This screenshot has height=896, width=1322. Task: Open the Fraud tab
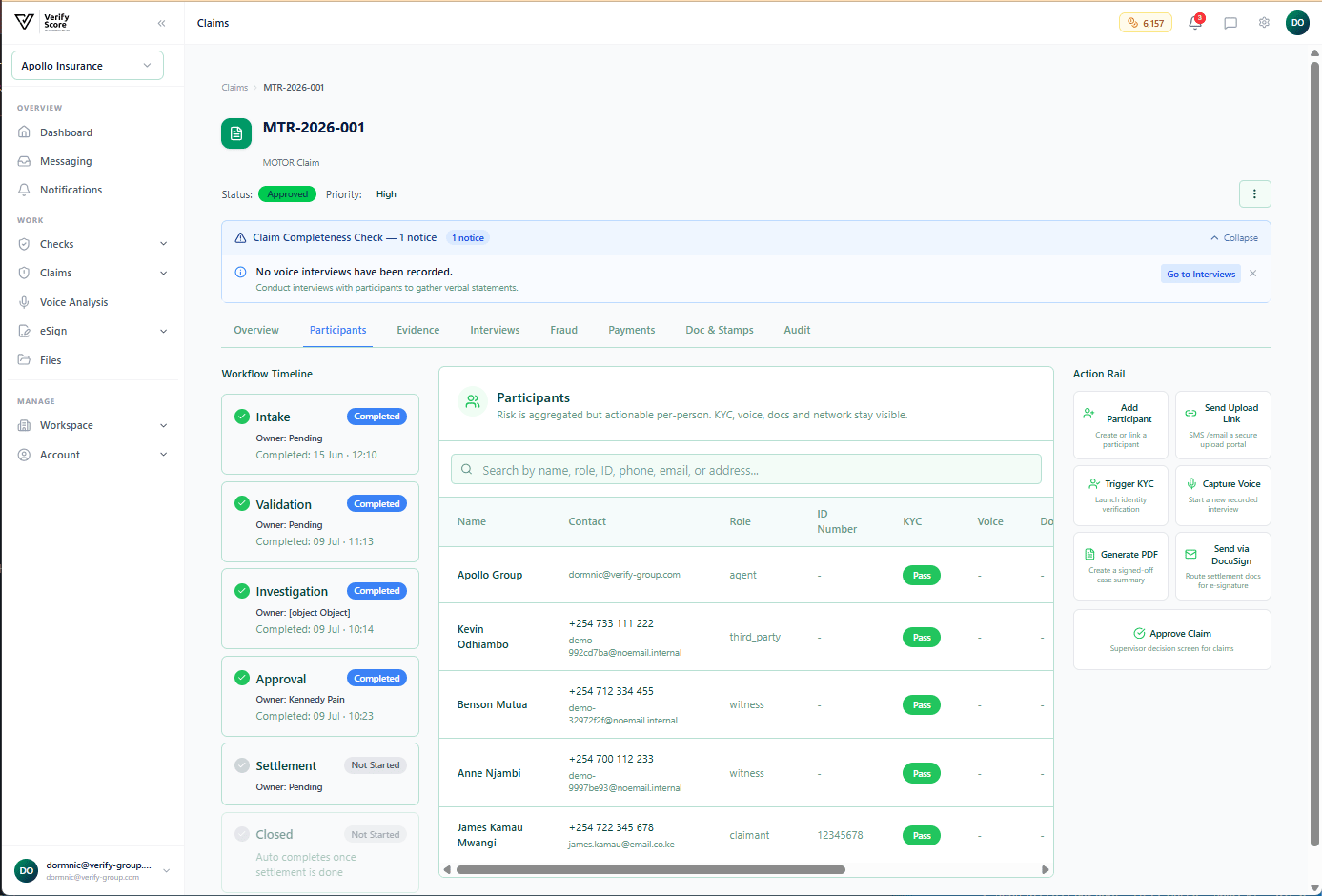click(x=563, y=331)
